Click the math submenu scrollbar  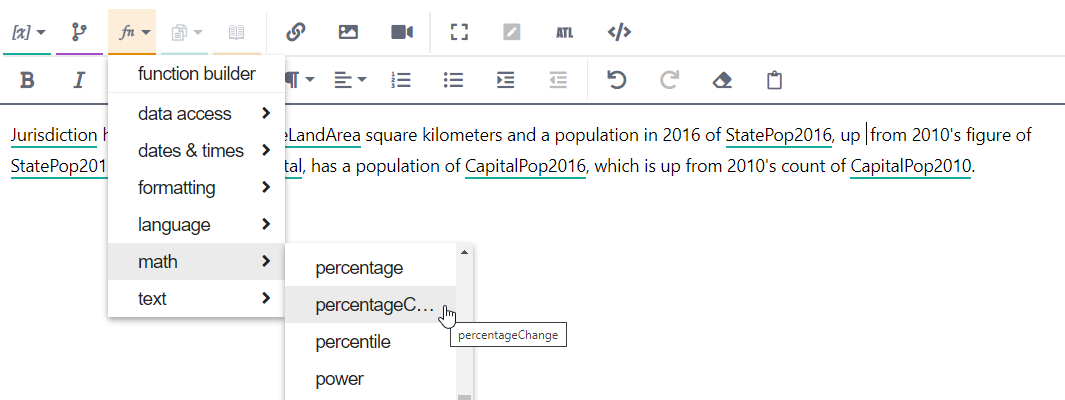point(463,320)
